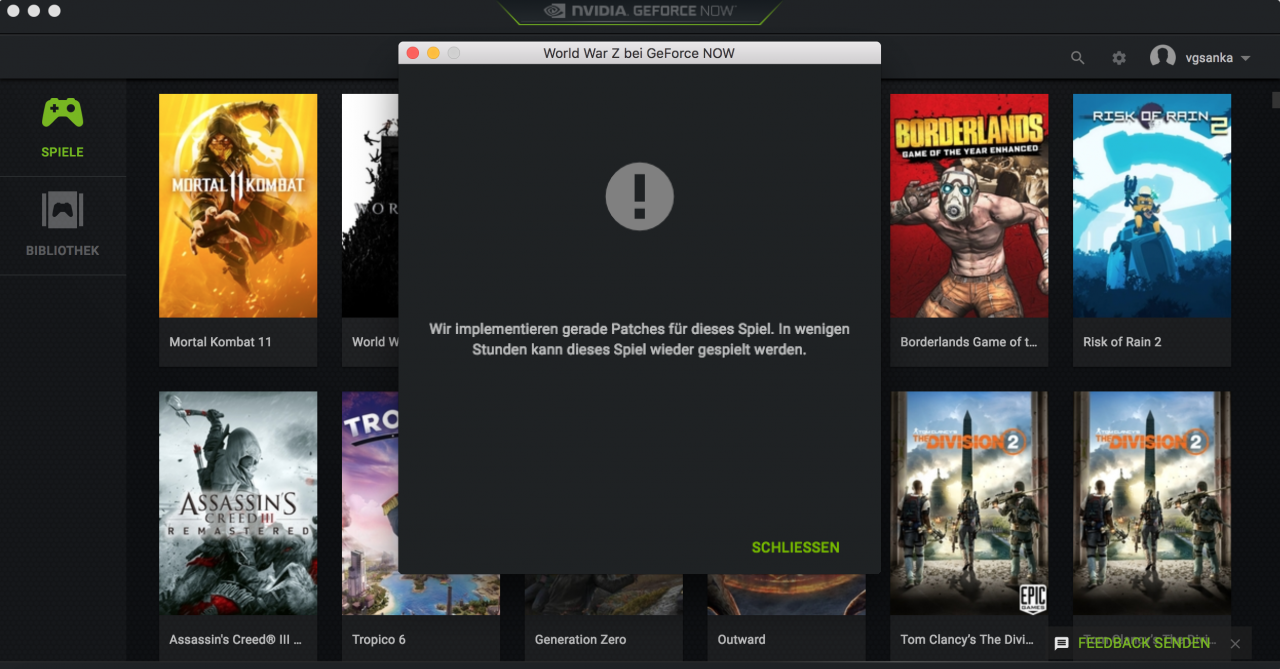Expand the vgsanka account dropdown arrow
This screenshot has height=669, width=1280.
(1245, 59)
